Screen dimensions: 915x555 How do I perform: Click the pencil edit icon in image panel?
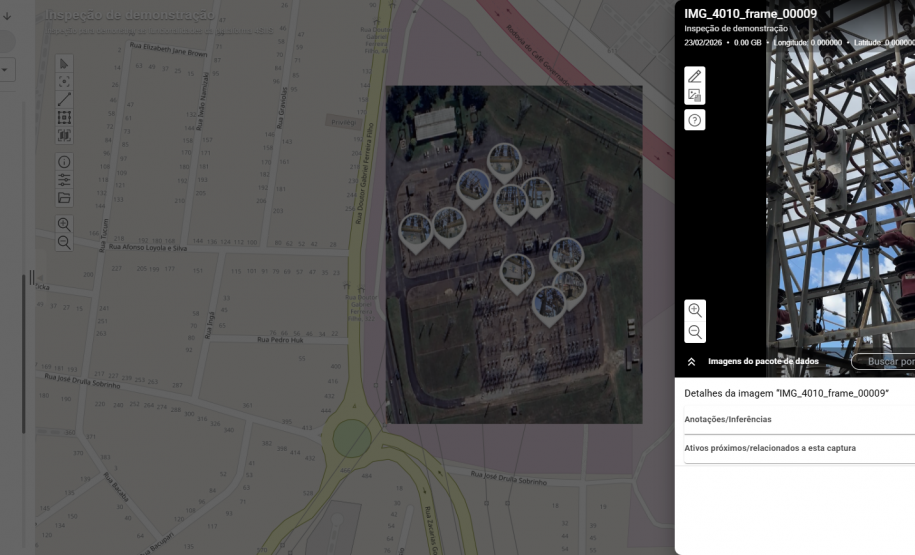click(x=695, y=76)
